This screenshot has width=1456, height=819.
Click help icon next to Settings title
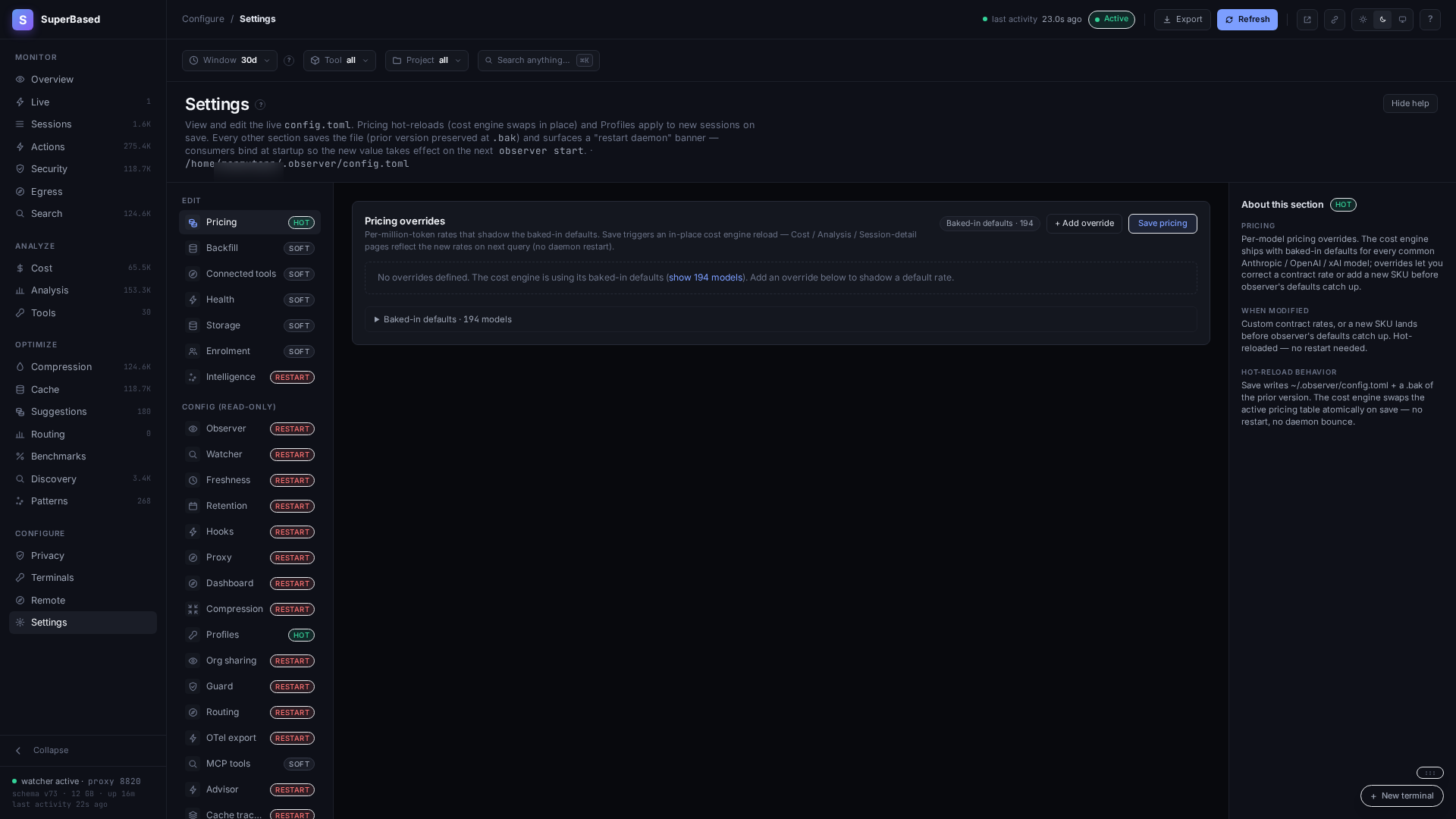pos(260,105)
